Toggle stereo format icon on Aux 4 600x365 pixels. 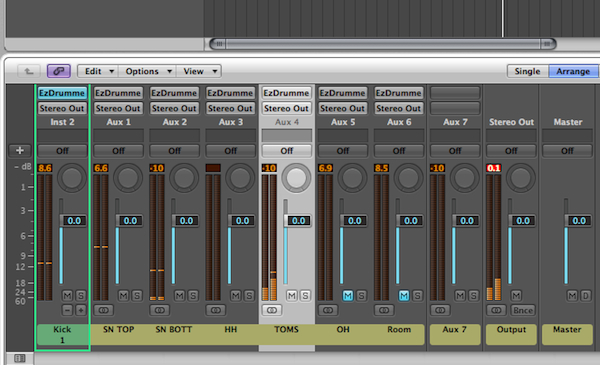272,310
